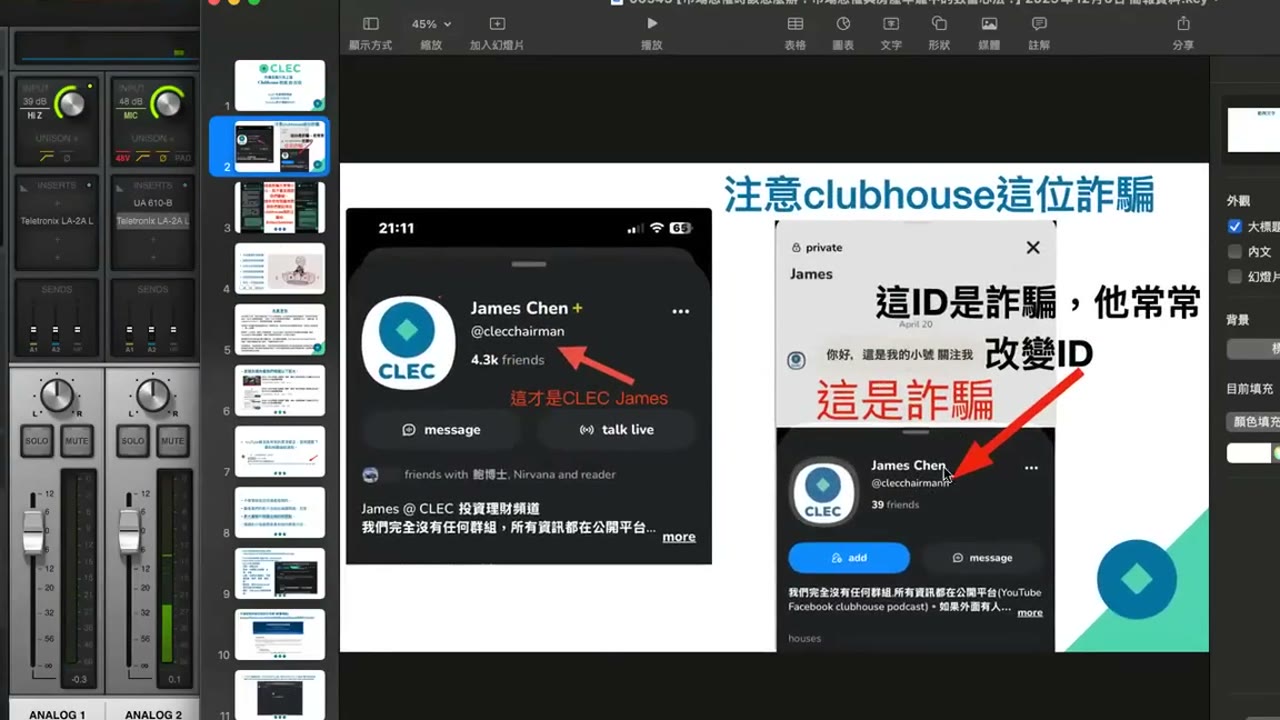Open the UA 610-B insert slot
This screenshot has height=720, width=1280.
click(153, 203)
